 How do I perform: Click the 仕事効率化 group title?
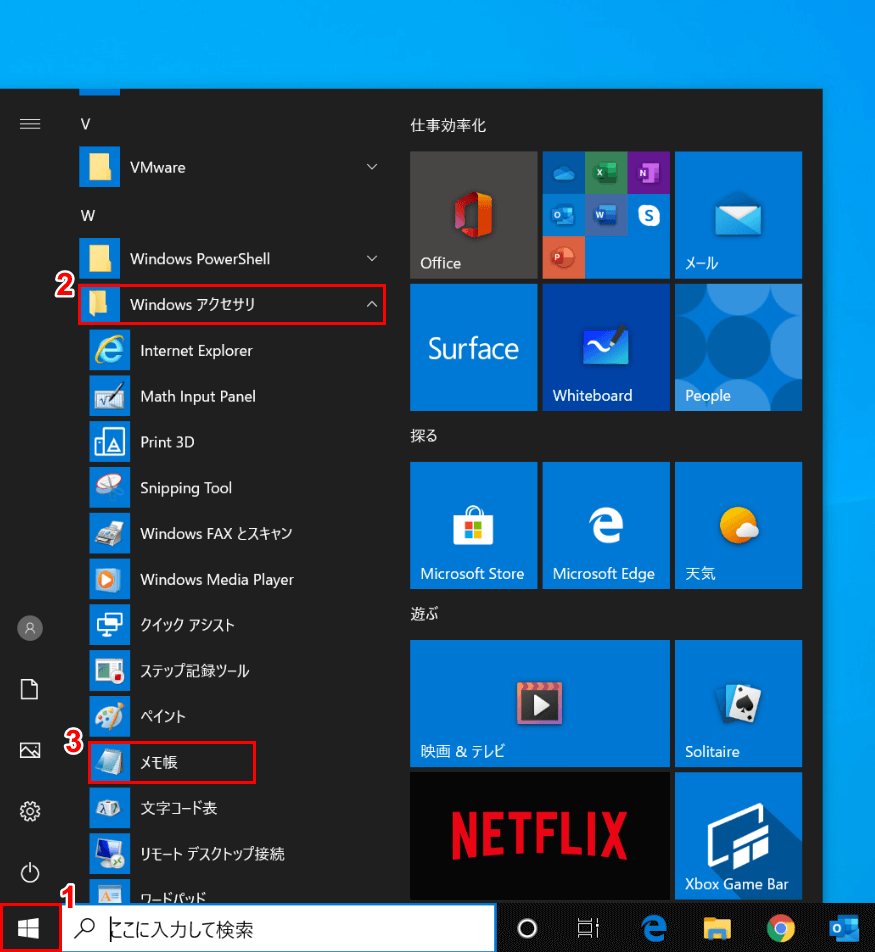448,126
